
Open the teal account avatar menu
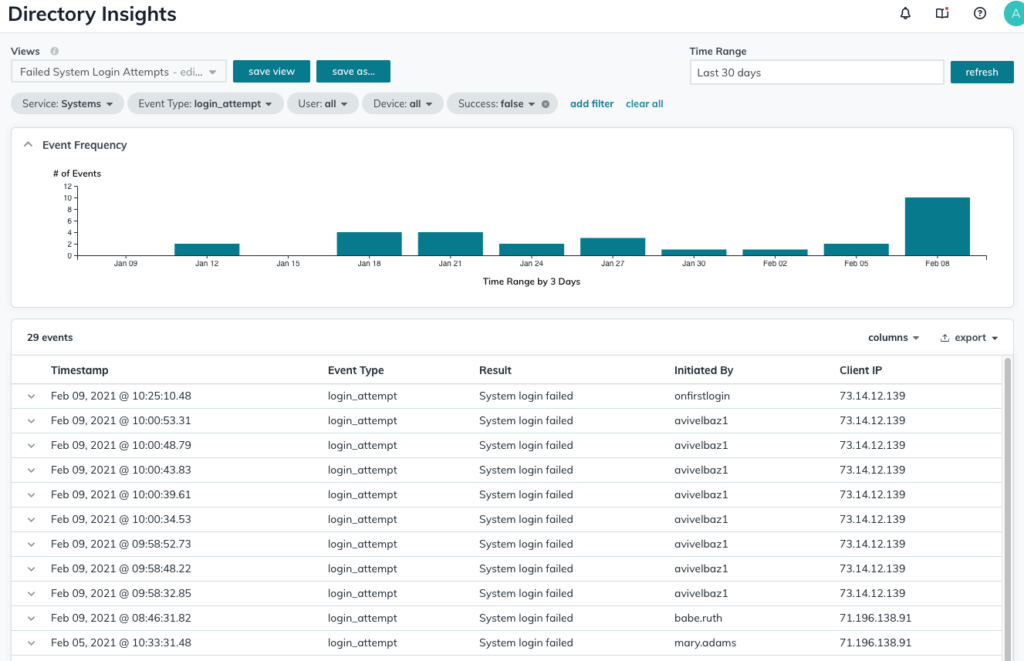coord(1013,13)
